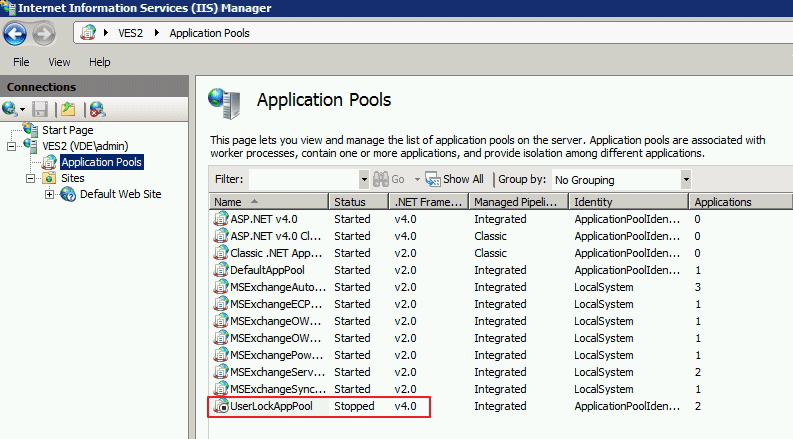Screen dimensions: 793x439
Task: Click VES2 in the address breadcrumb
Action: click(130, 33)
